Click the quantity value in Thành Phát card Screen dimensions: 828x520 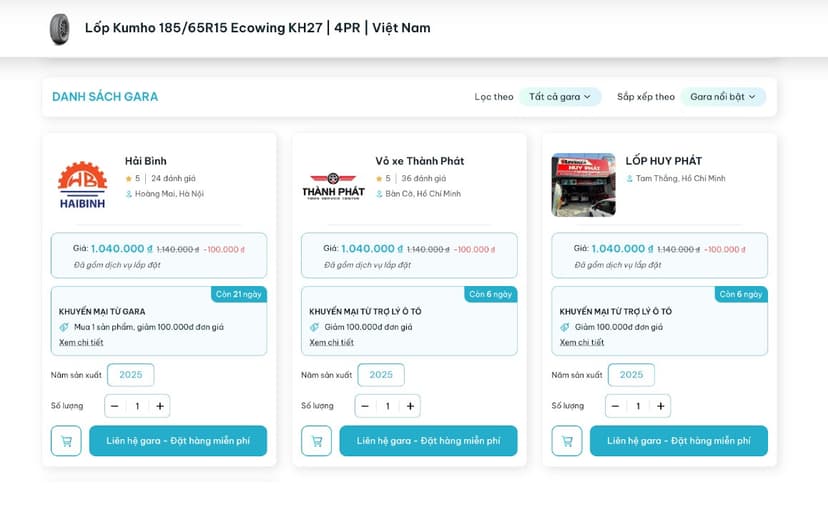(388, 406)
